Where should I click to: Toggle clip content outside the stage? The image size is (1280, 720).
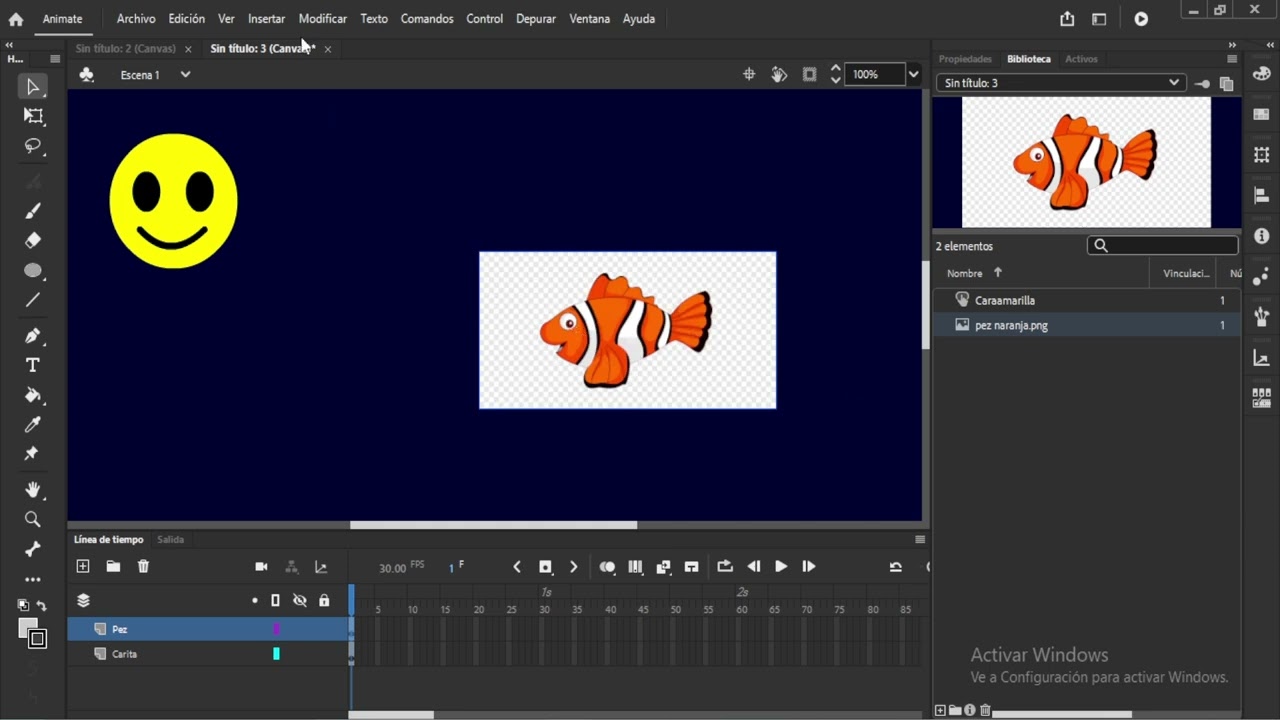(809, 74)
